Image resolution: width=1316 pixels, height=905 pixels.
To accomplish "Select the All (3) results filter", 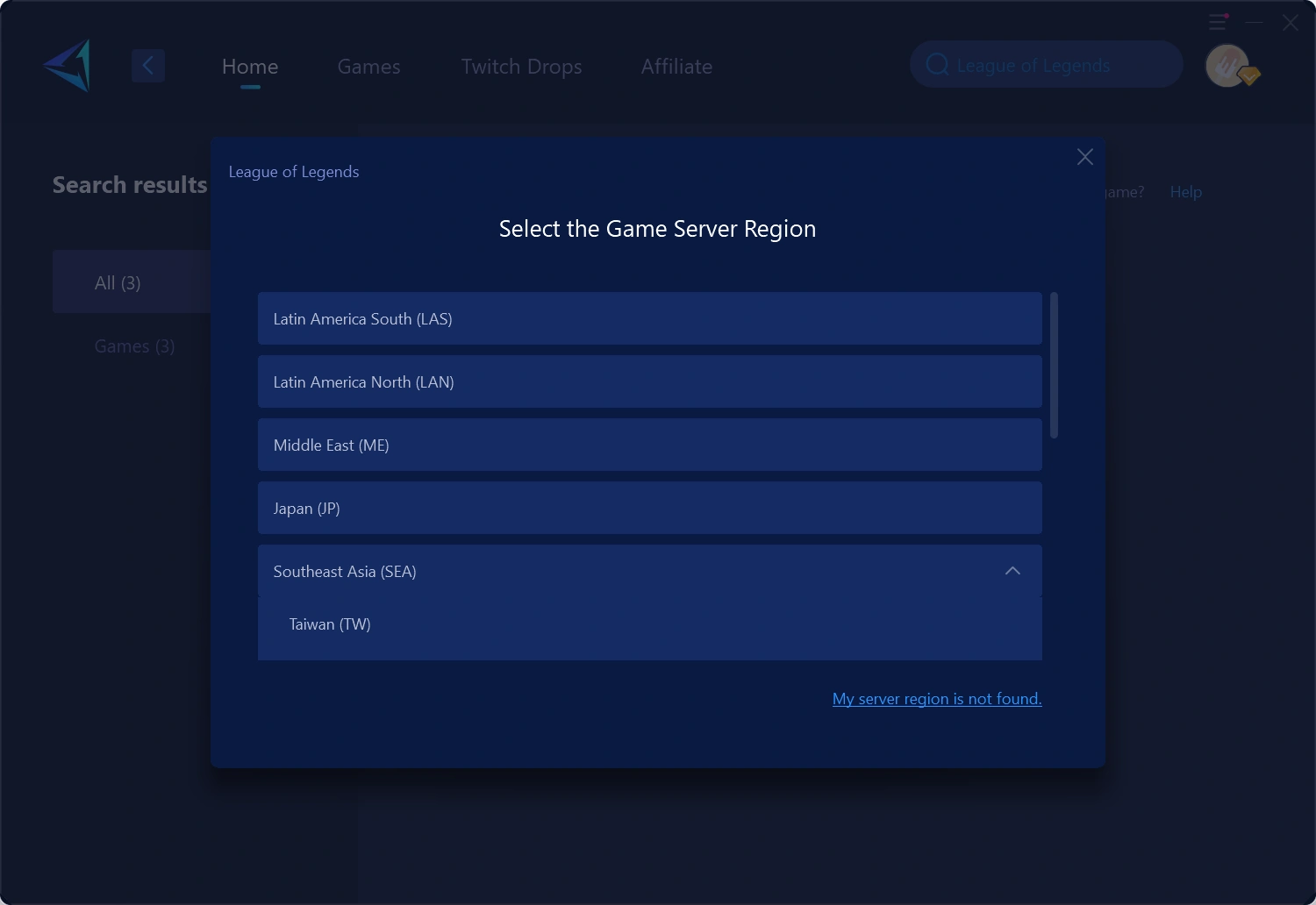I will [x=118, y=281].
